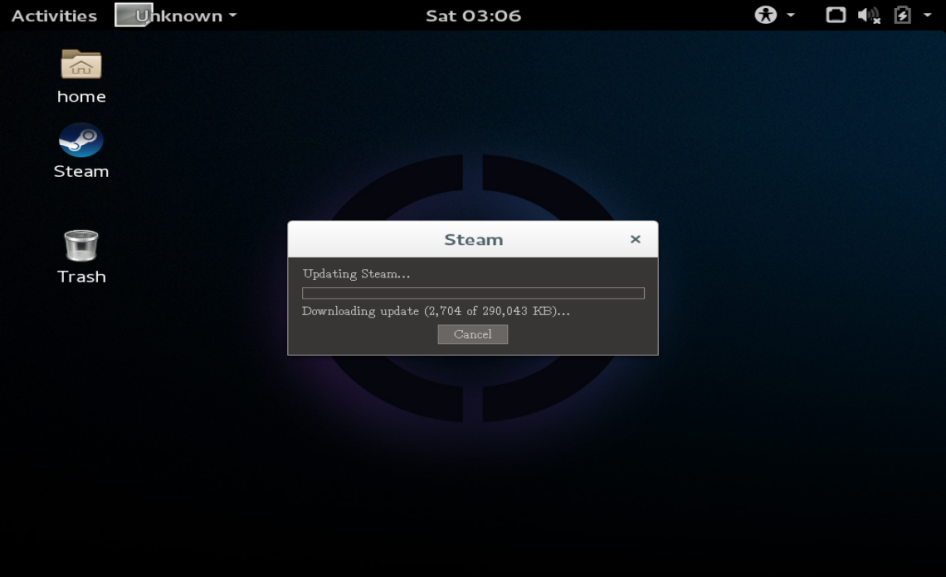The image size is (946, 577).
Task: Click the Updating Steam... text
Action: point(356,274)
